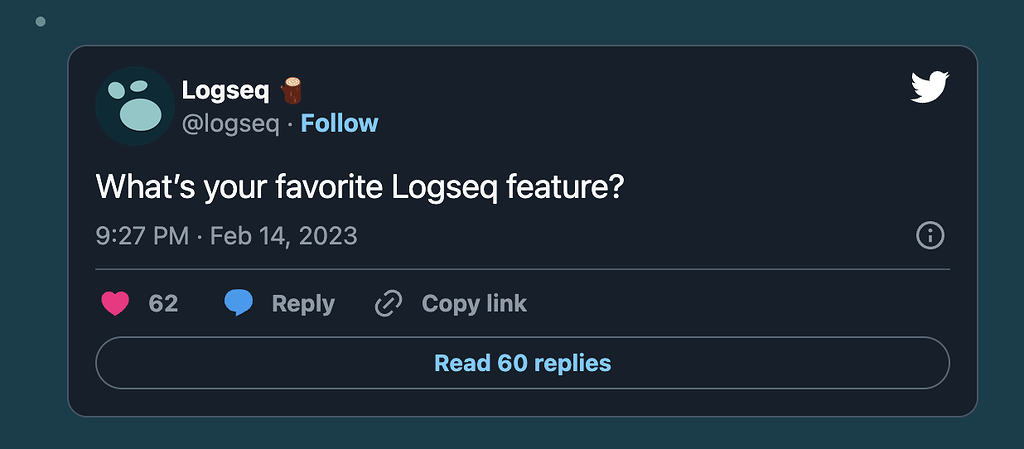Open the Twitter info circle icon
The width and height of the screenshot is (1024, 449).
pyautogui.click(x=930, y=236)
